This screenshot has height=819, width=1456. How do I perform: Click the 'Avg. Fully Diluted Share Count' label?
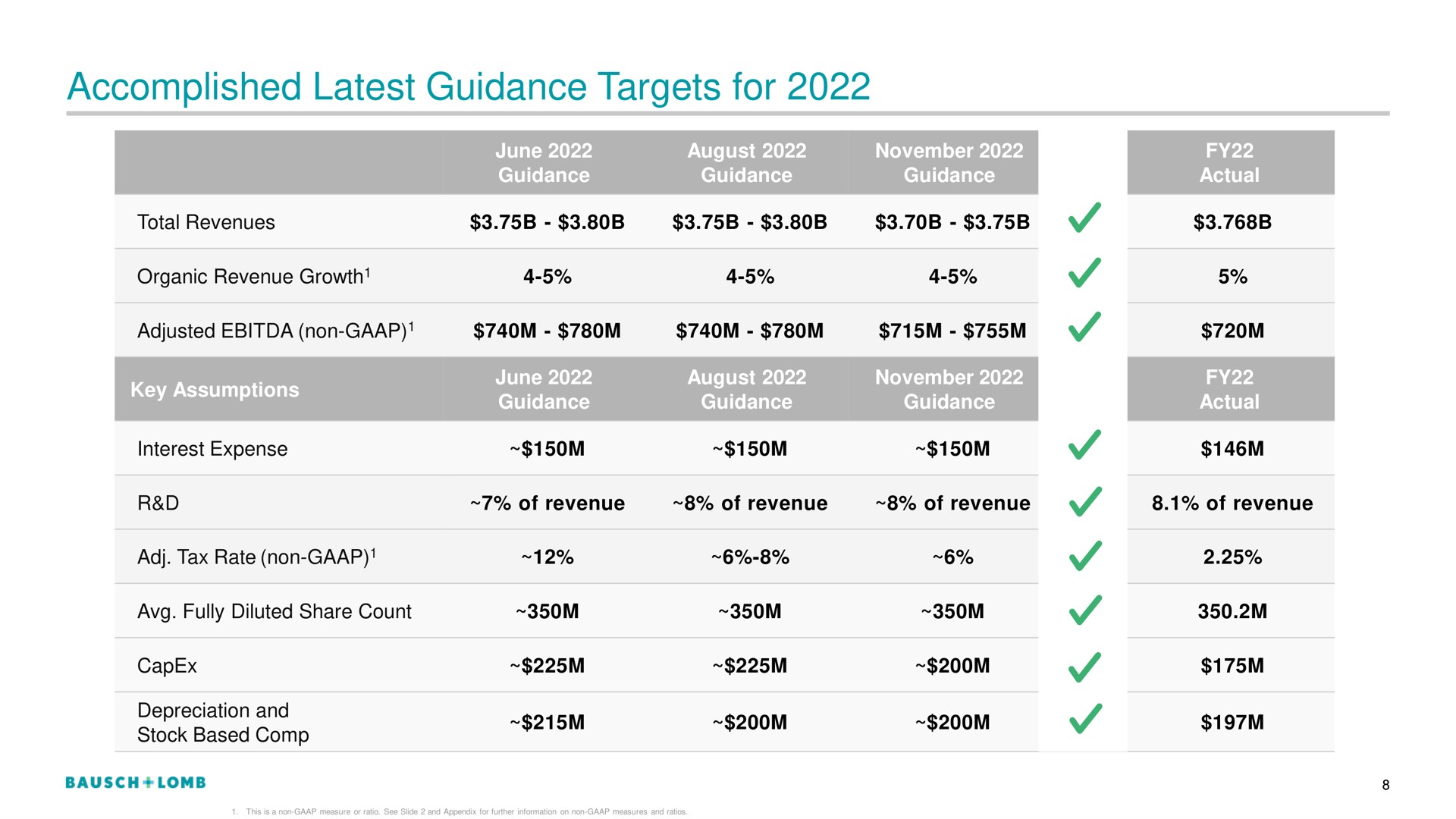pos(274,612)
